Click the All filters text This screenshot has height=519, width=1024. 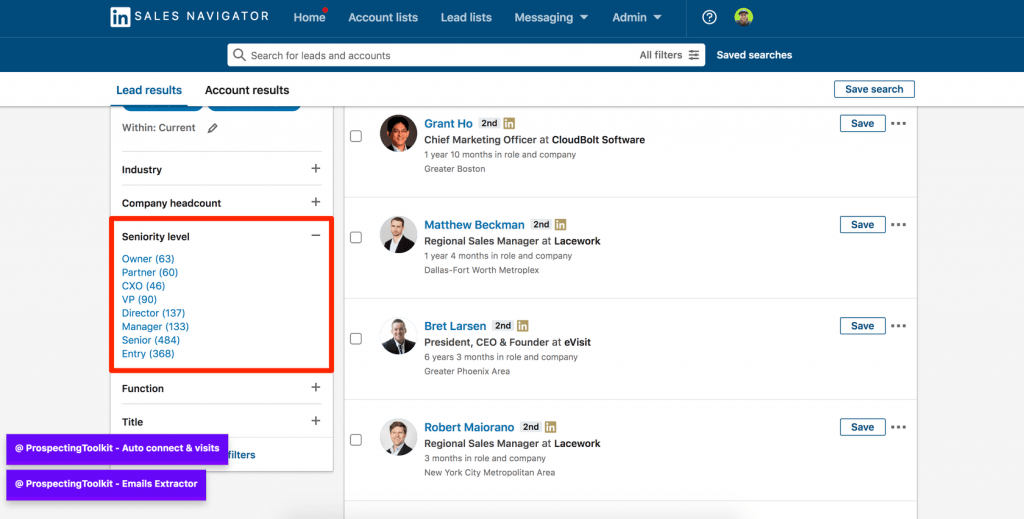tap(660, 55)
